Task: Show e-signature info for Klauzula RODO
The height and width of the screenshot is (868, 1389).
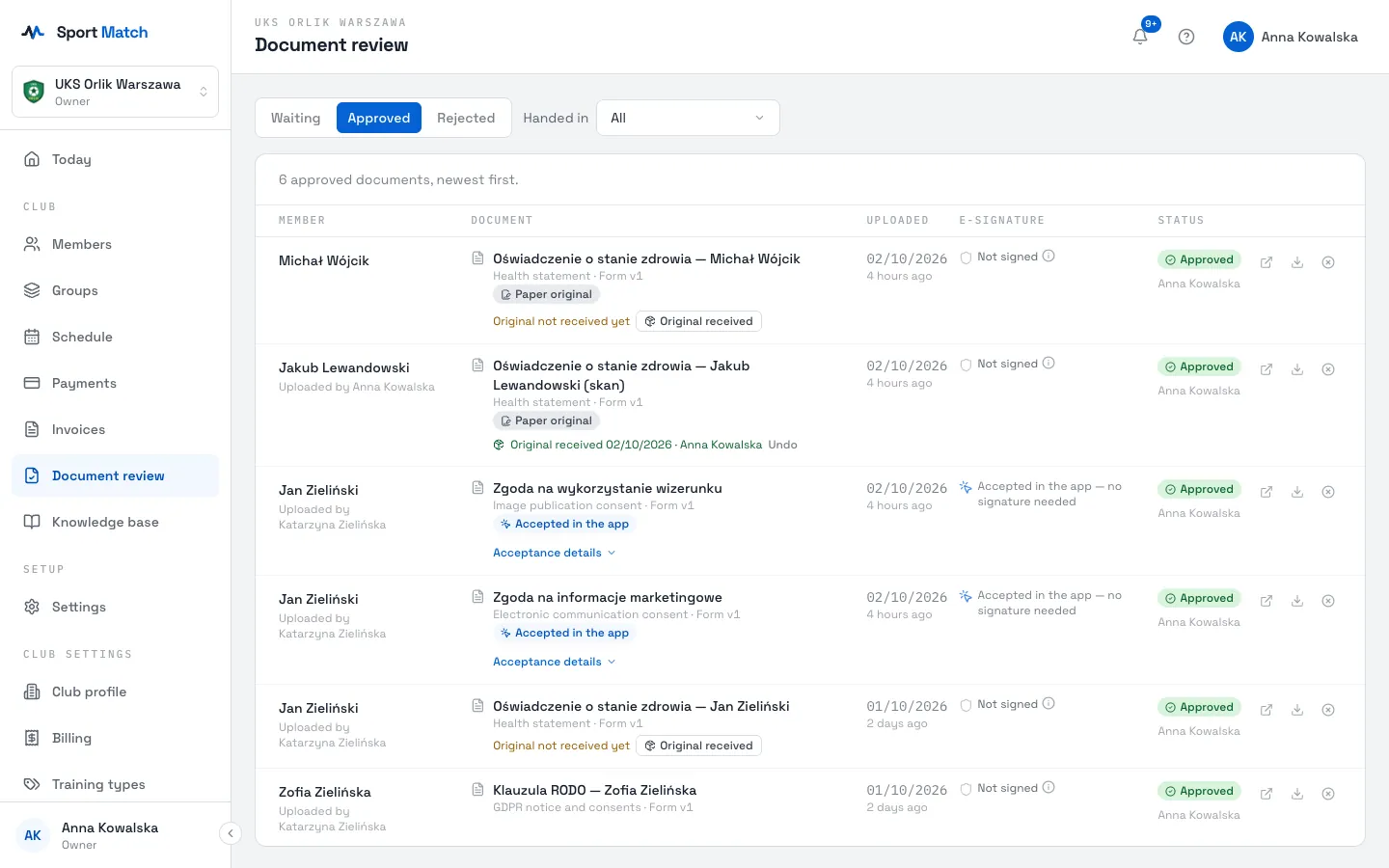Action: click(1049, 788)
